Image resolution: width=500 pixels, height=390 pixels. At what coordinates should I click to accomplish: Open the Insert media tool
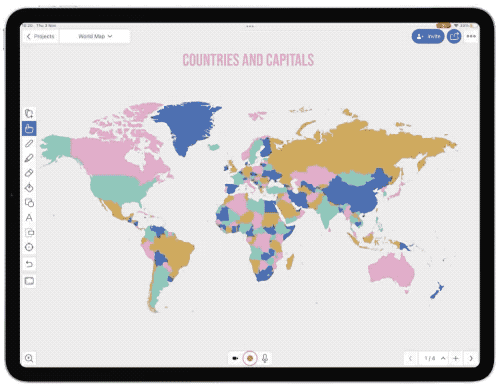29,233
